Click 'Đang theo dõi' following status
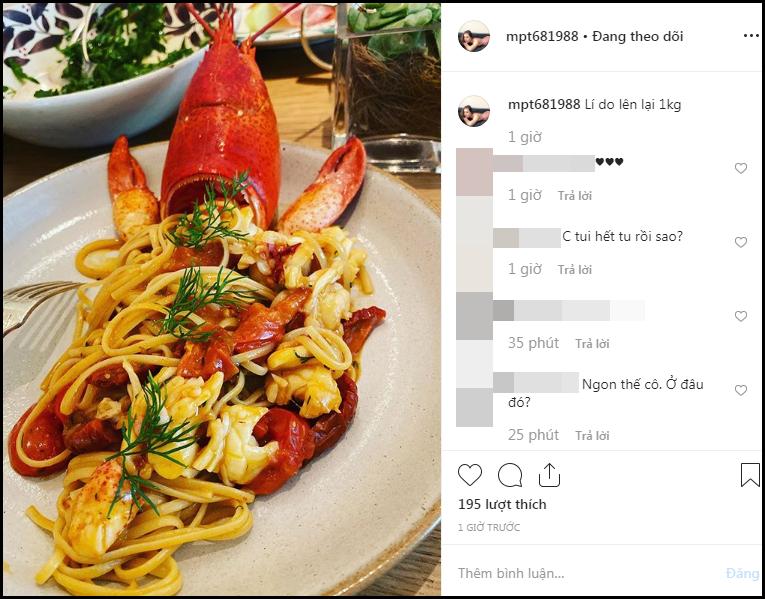This screenshot has height=599, width=765. click(637, 37)
